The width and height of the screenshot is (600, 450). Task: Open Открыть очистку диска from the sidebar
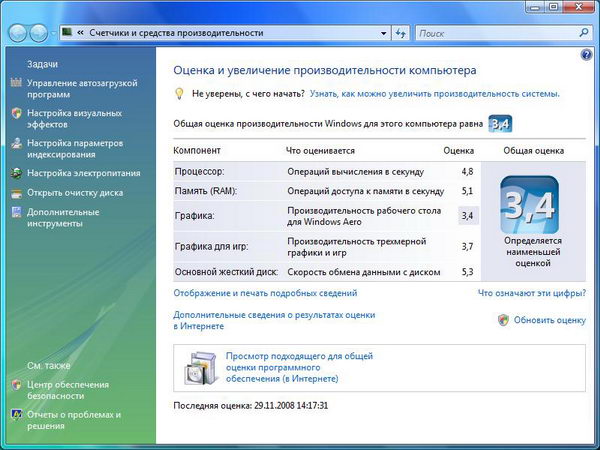(x=76, y=192)
